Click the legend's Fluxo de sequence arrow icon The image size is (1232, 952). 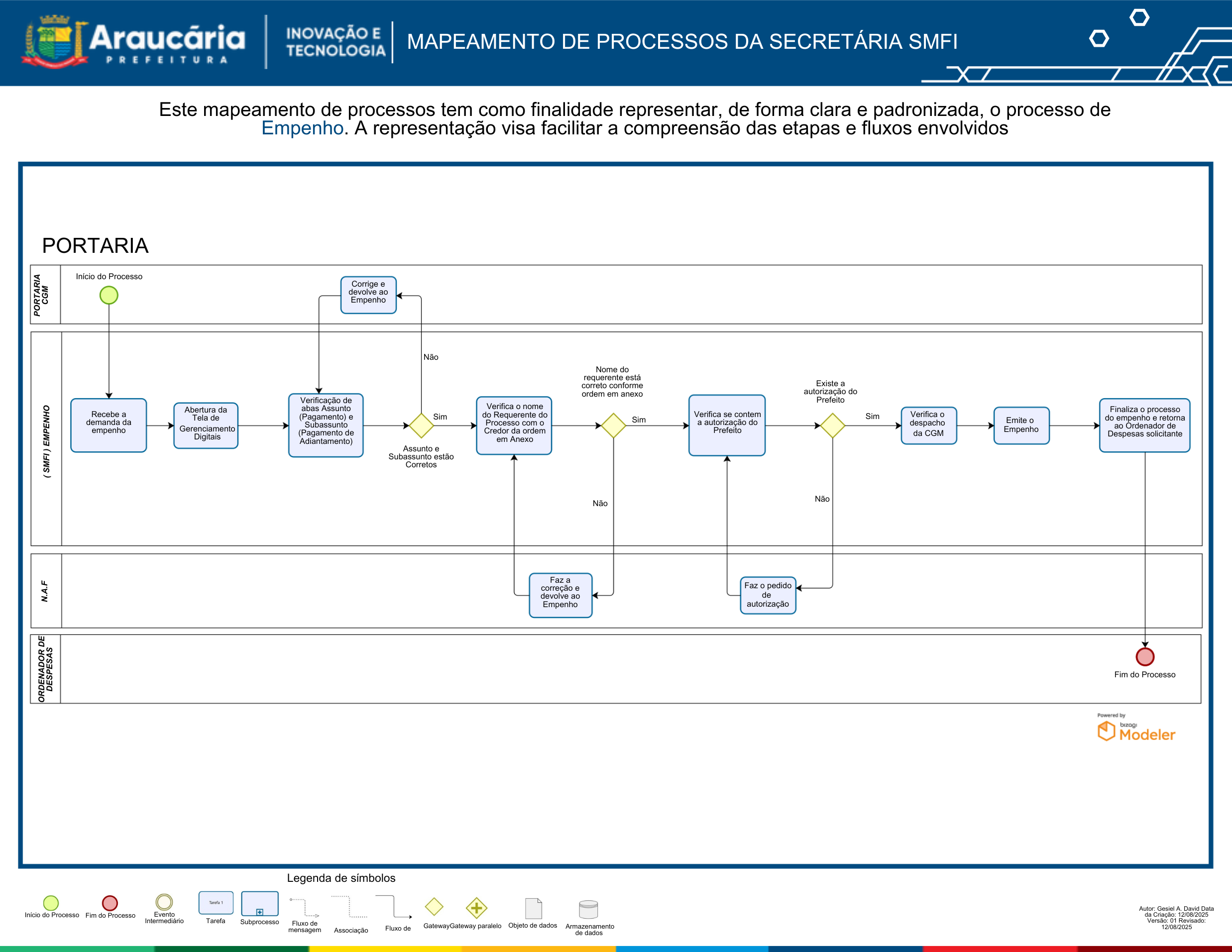pos(394,906)
